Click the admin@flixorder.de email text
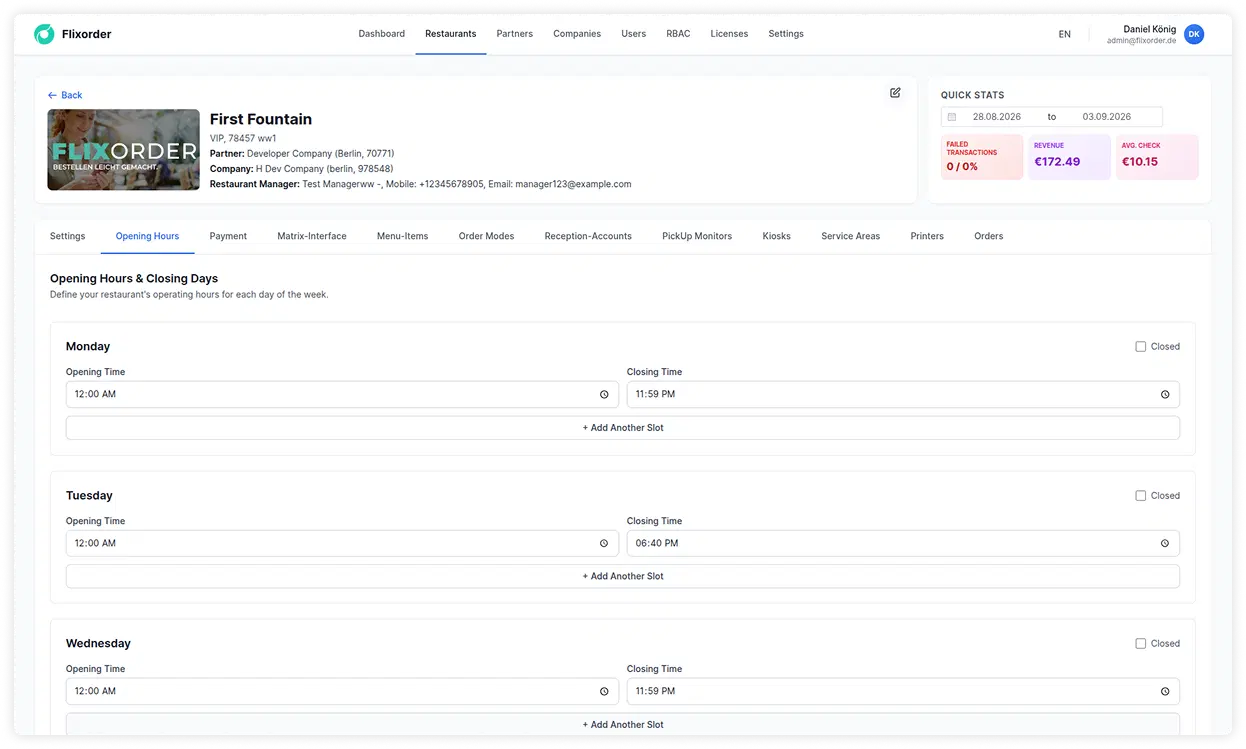The width and height of the screenshot is (1246, 749). pos(1142,41)
